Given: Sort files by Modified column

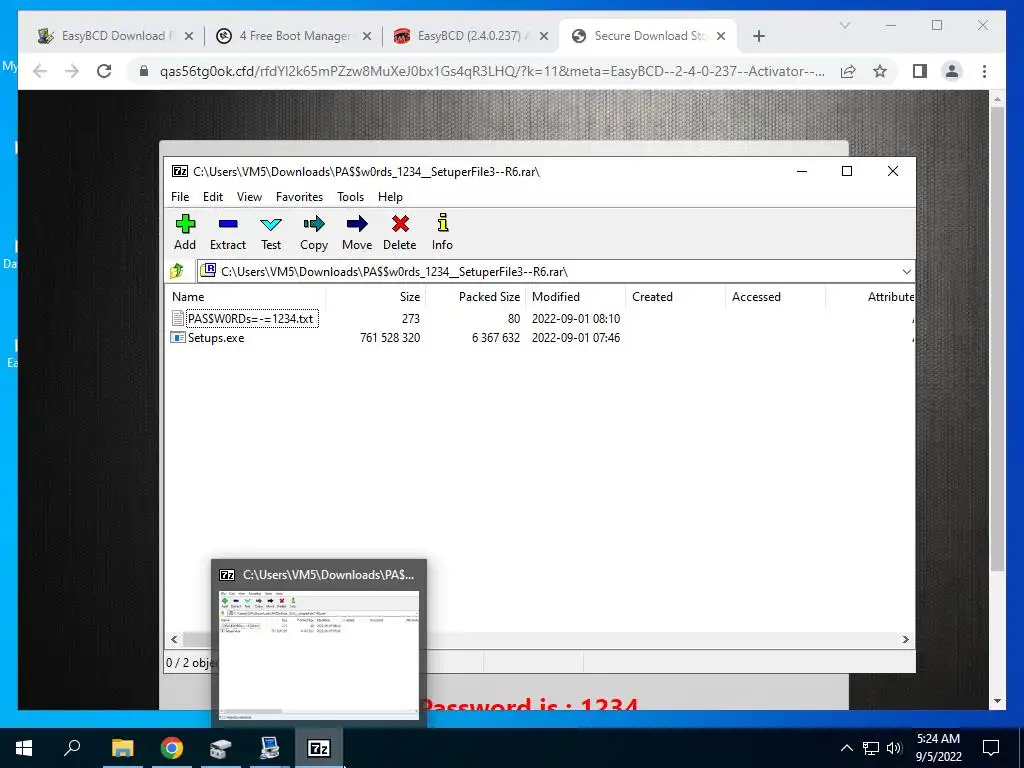Looking at the screenshot, I should pyautogui.click(x=575, y=296).
